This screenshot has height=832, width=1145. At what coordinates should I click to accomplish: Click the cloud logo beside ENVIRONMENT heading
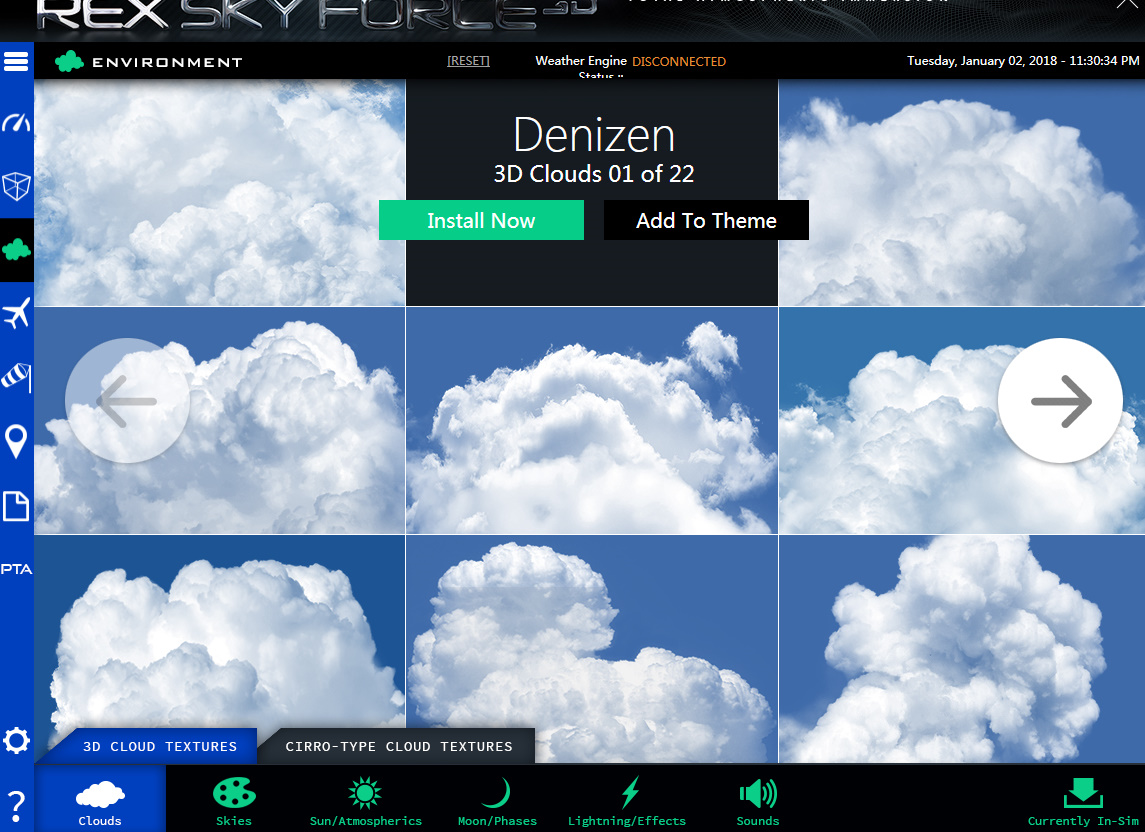[69, 61]
